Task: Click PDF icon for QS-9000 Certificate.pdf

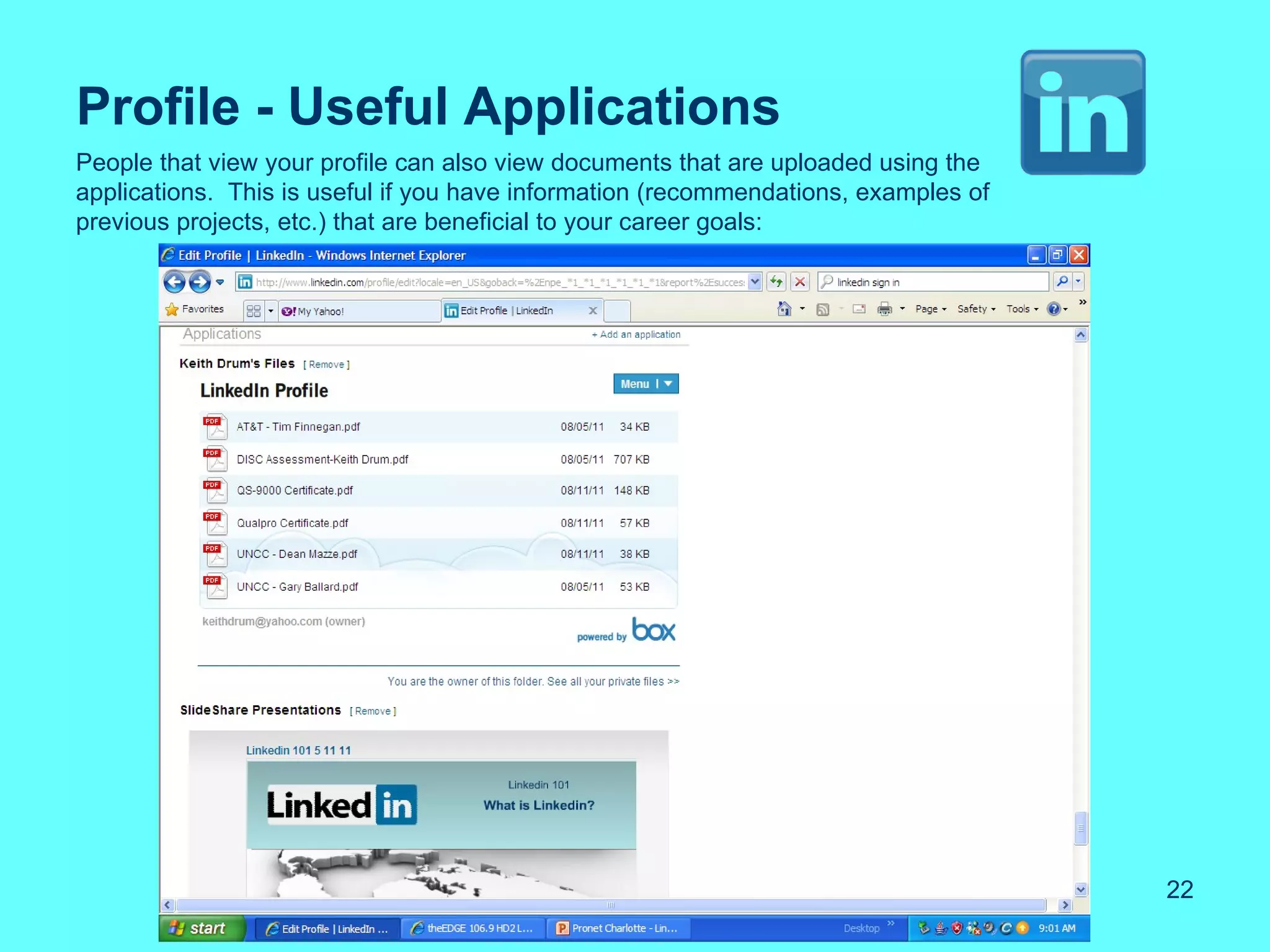Action: pos(215,490)
